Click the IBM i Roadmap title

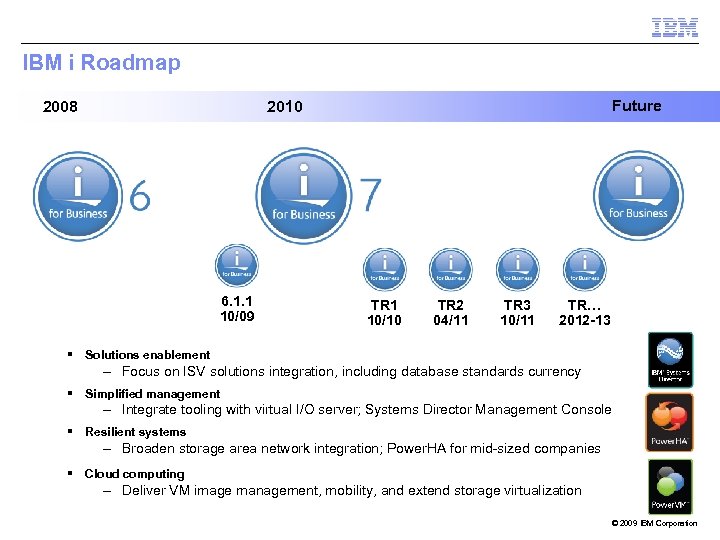[101, 63]
